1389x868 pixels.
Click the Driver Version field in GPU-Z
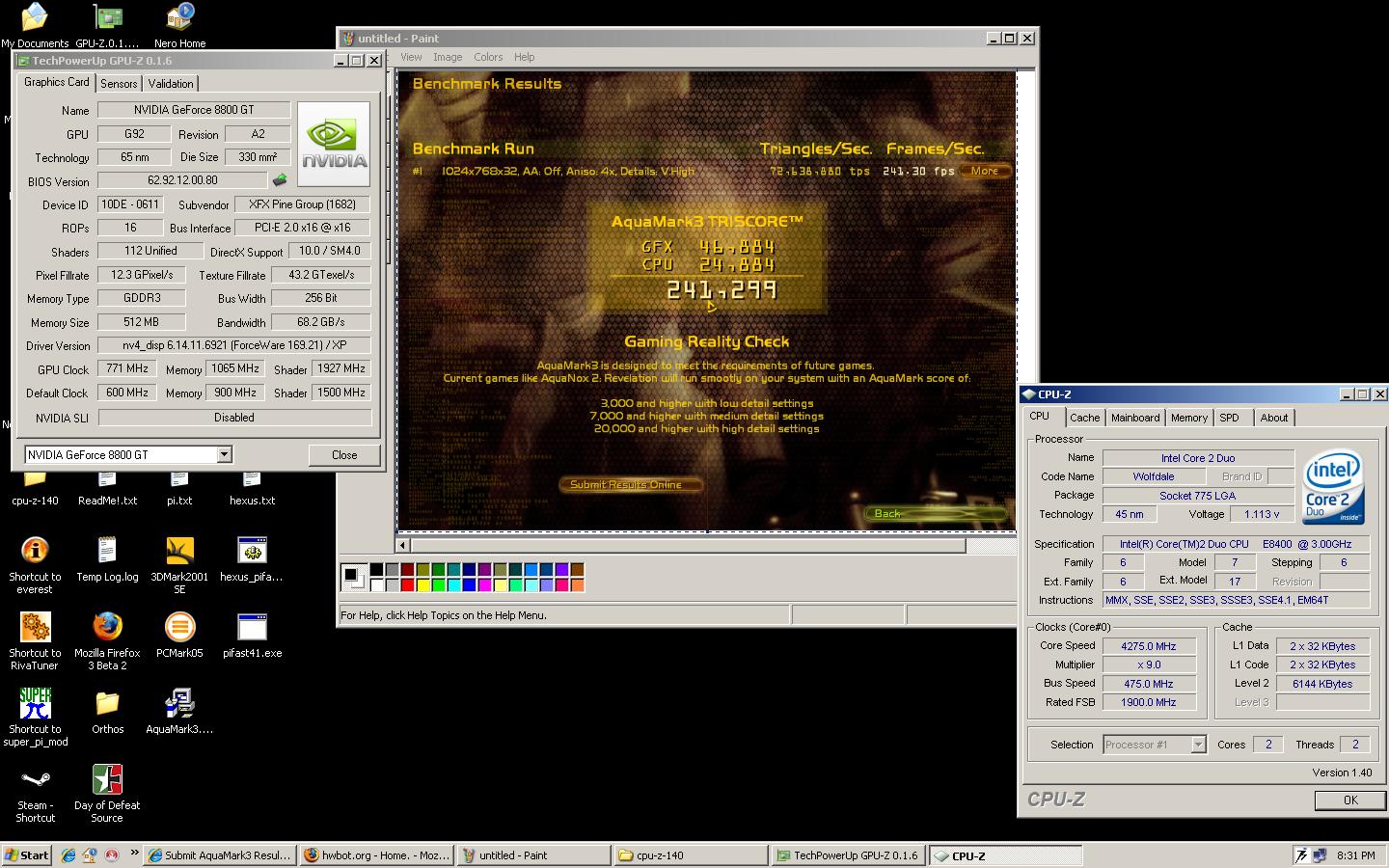pyautogui.click(x=234, y=345)
